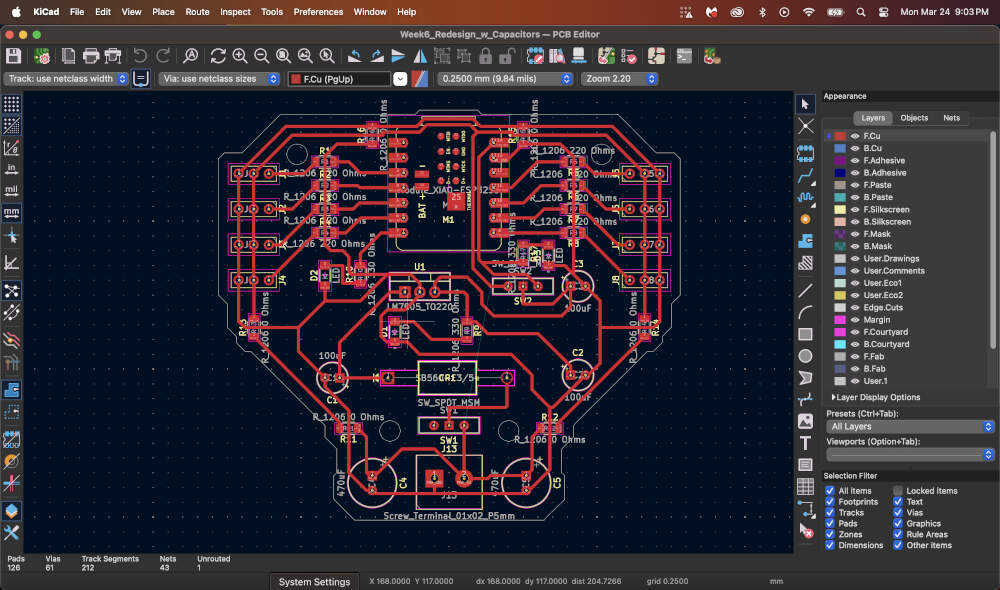
Task: Open Via netclass sizes dropdown
Action: pos(219,78)
